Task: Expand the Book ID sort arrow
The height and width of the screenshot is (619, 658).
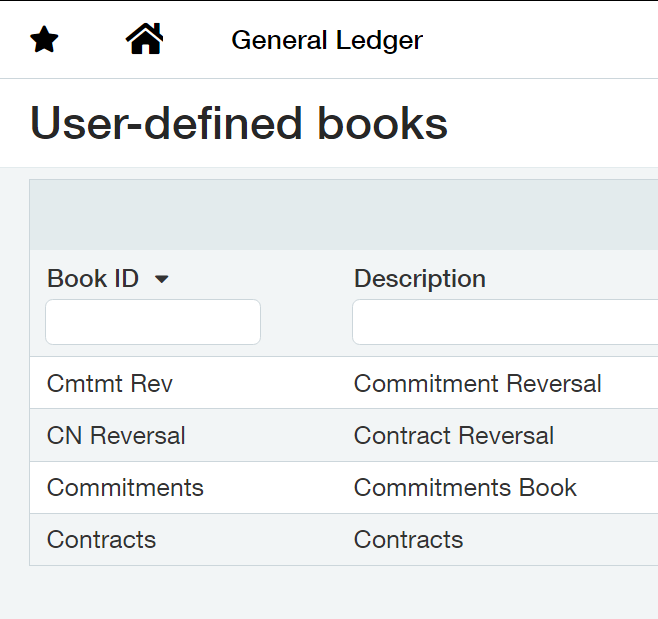Action: (162, 279)
